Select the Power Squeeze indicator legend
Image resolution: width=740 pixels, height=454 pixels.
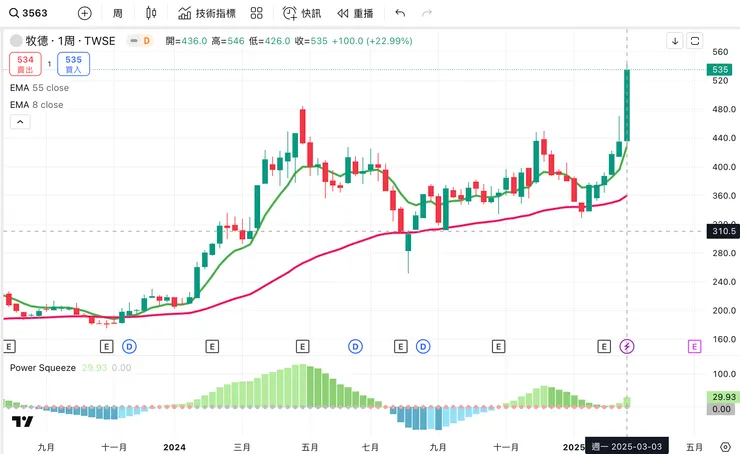click(42, 368)
